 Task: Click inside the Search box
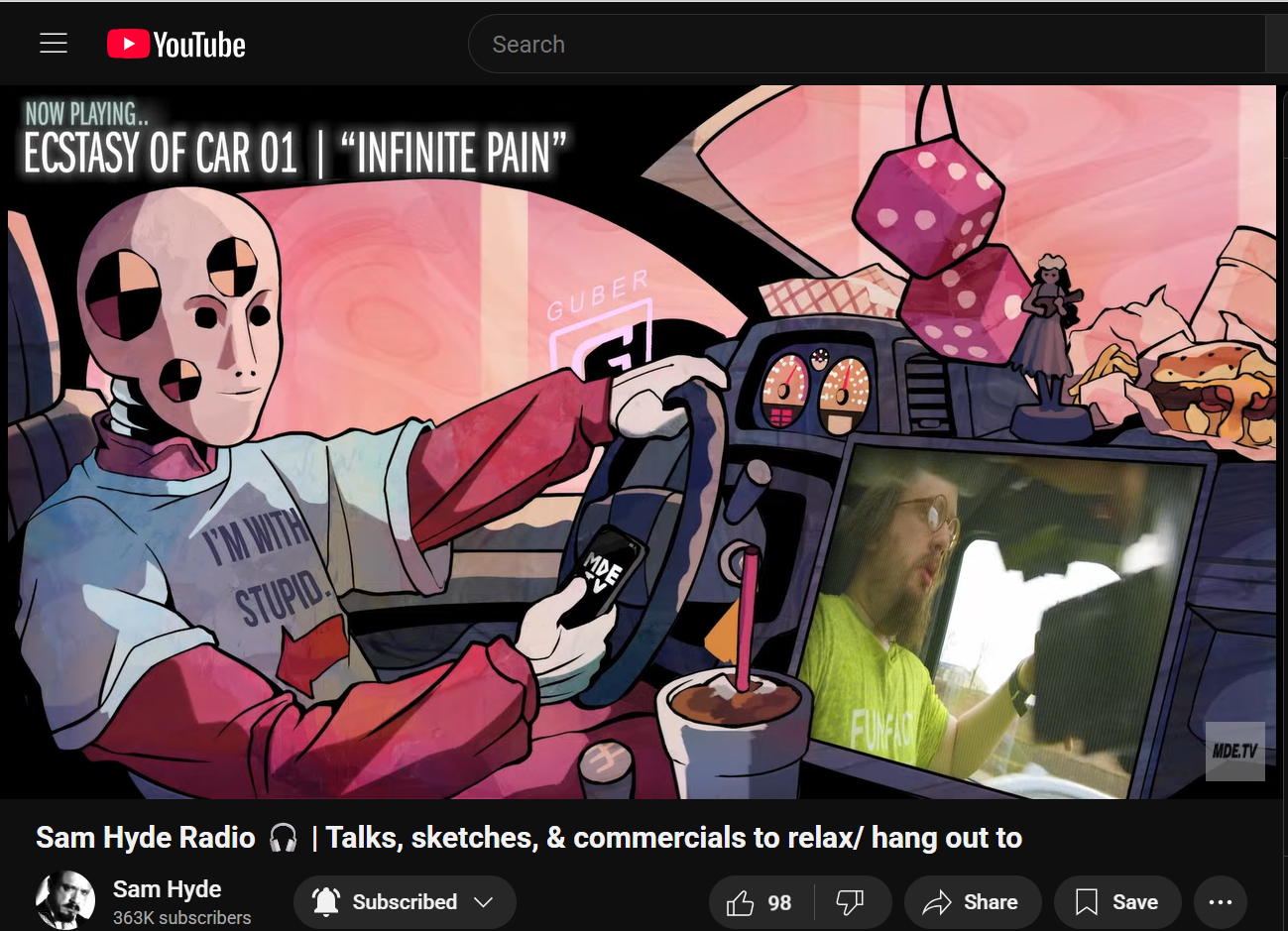coord(863,45)
